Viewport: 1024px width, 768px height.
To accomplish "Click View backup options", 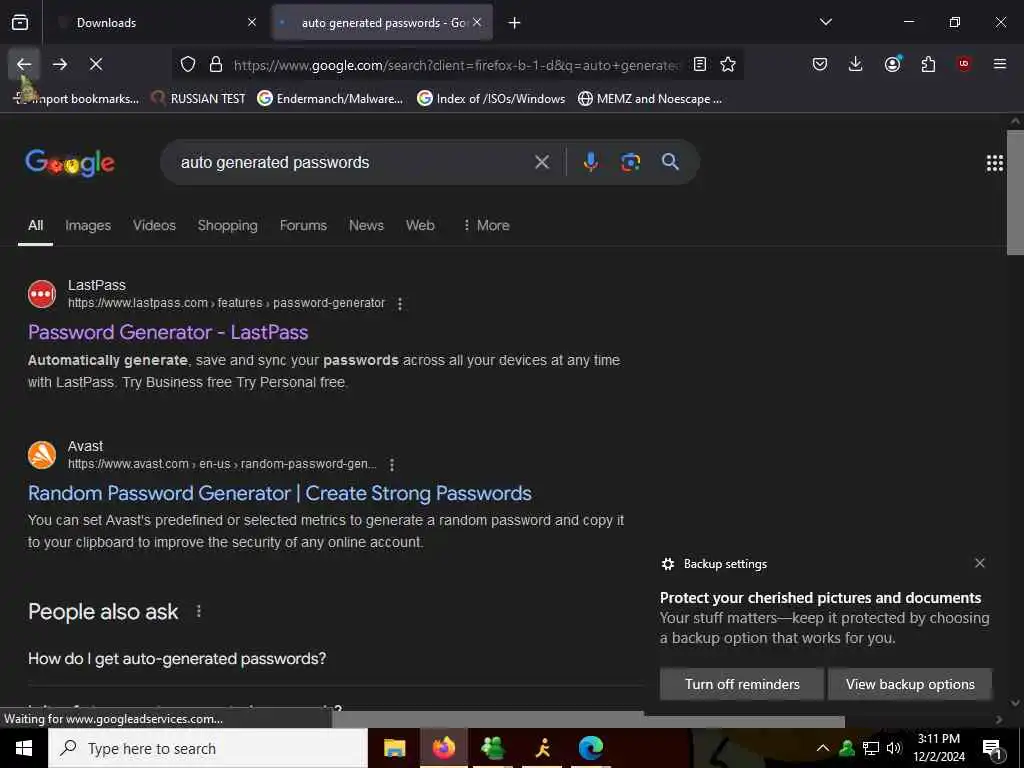I will click(x=910, y=684).
